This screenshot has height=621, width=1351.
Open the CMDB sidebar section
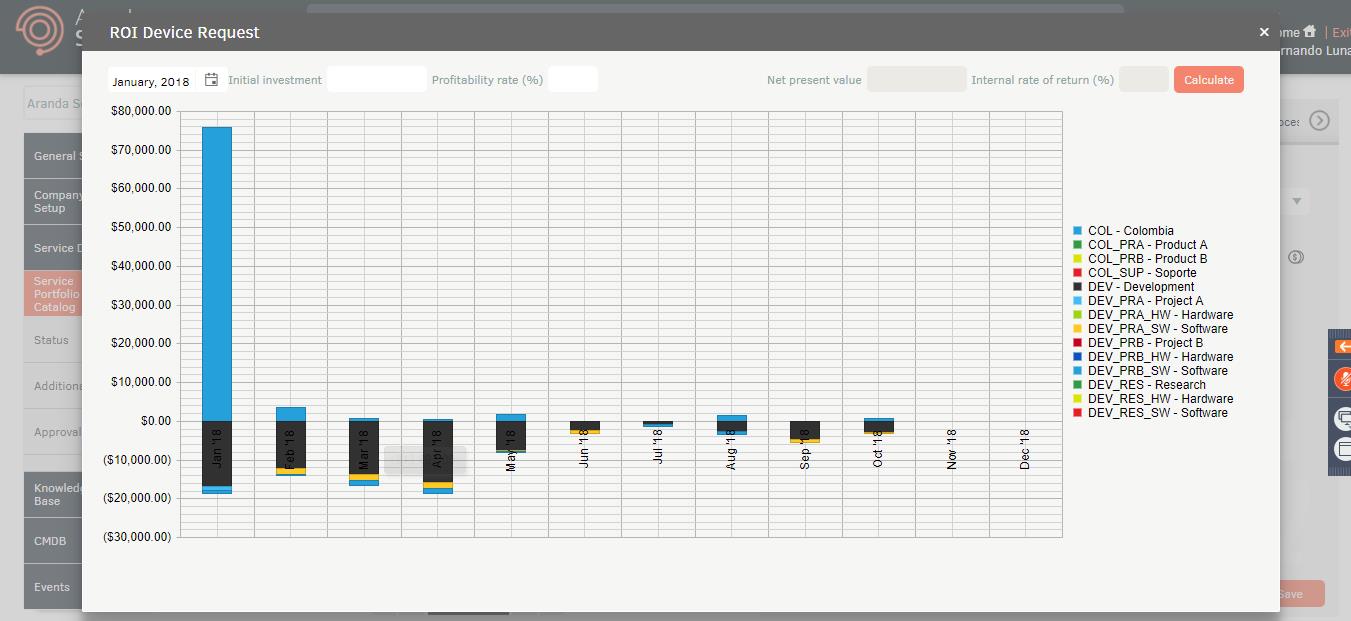[53, 541]
